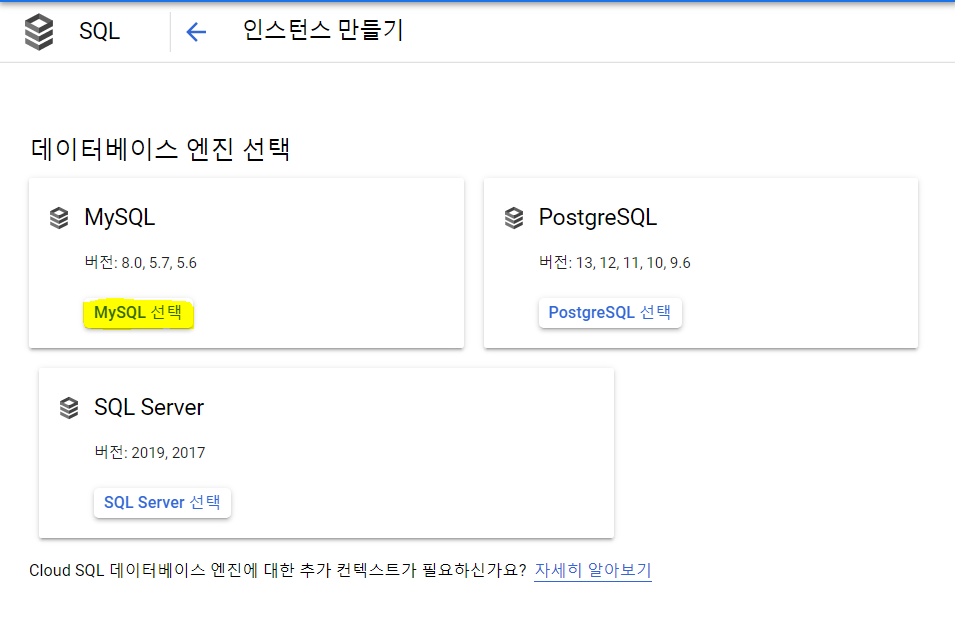Click the SQL Server card title

pos(149,407)
